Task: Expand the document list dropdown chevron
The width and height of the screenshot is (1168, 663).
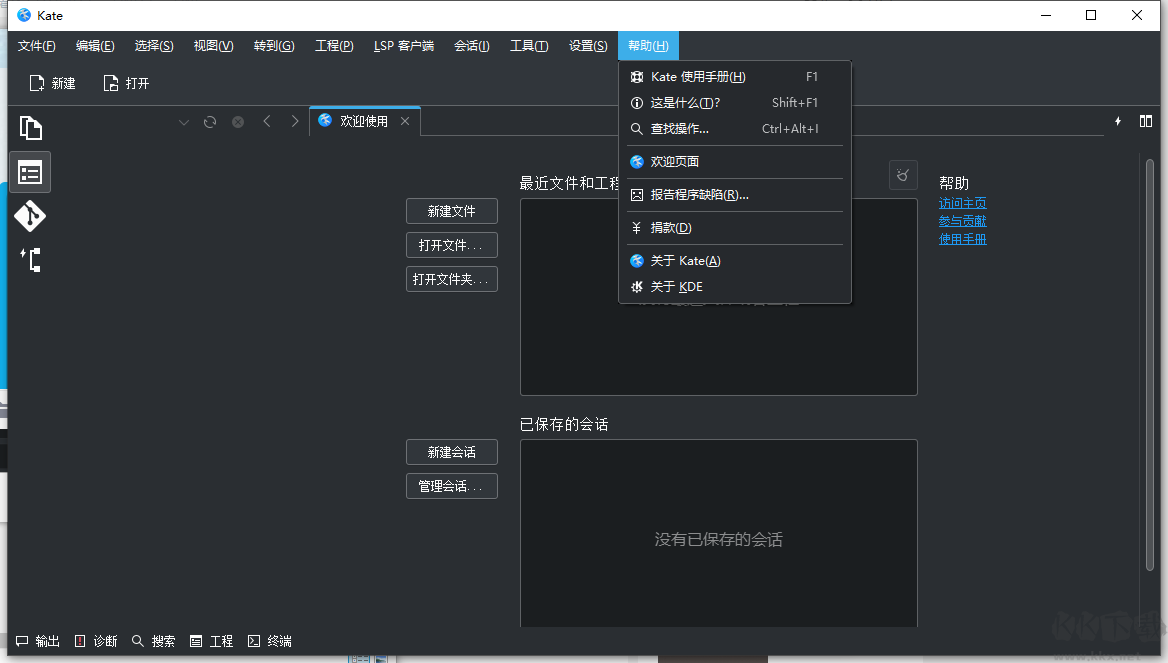Action: [183, 121]
